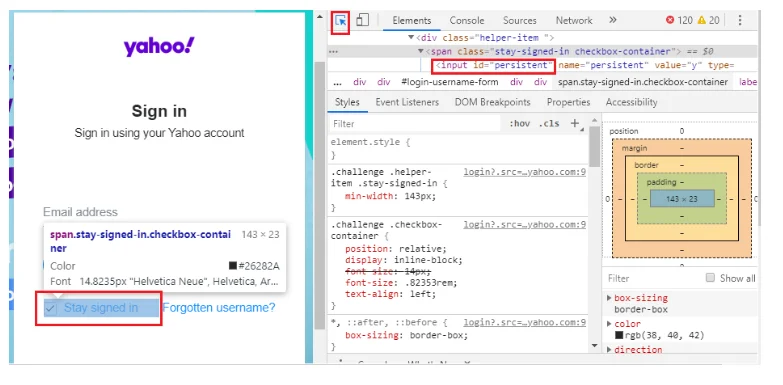This screenshot has width=783, height=385.
Task: Toggle the :hov element state button
Action: point(520,123)
